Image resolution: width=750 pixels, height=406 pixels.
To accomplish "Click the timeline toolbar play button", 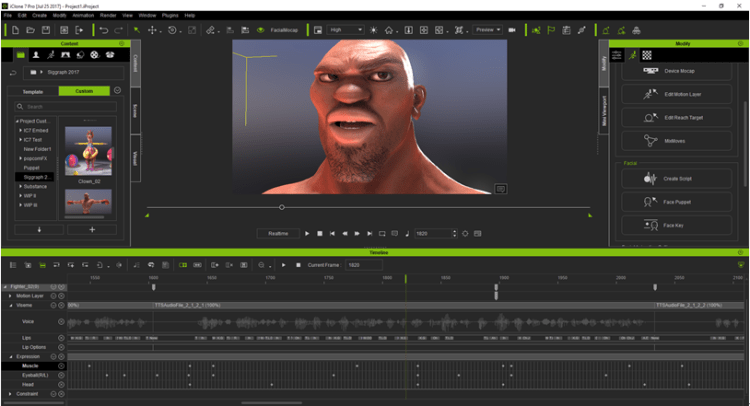I will [x=284, y=265].
